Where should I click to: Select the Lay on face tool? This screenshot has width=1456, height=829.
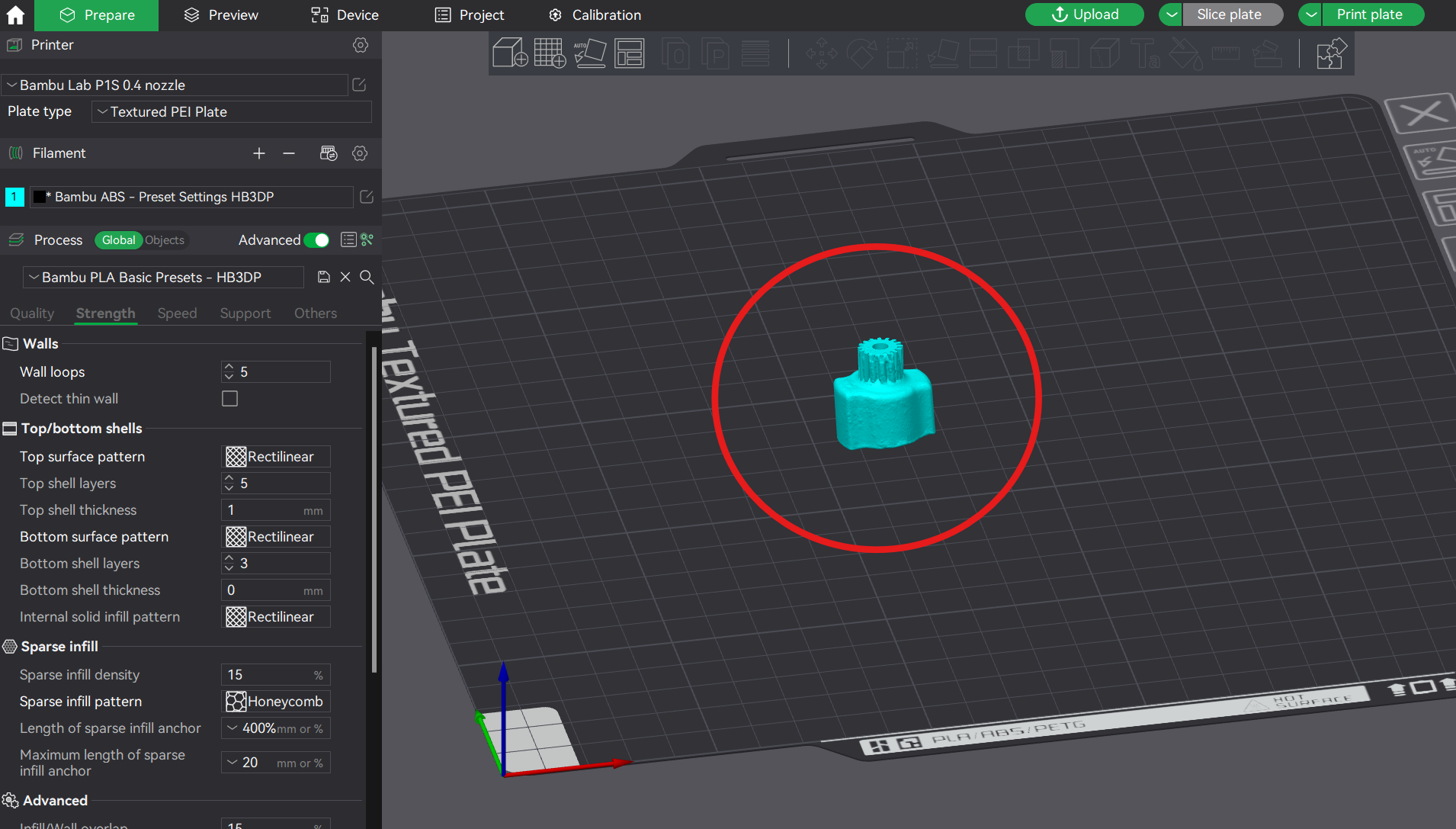click(943, 54)
